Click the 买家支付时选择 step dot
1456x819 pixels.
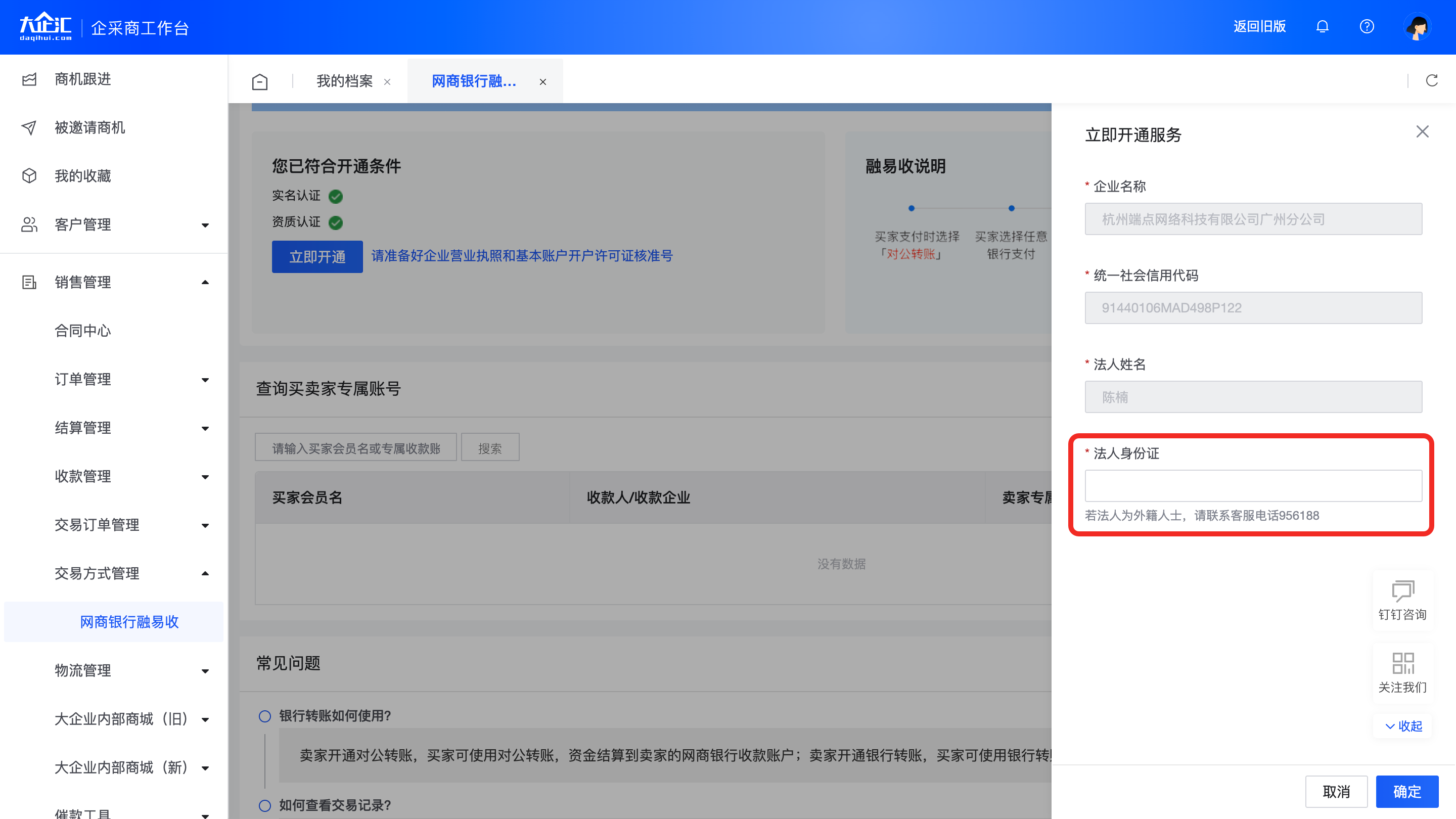pyautogui.click(x=911, y=209)
